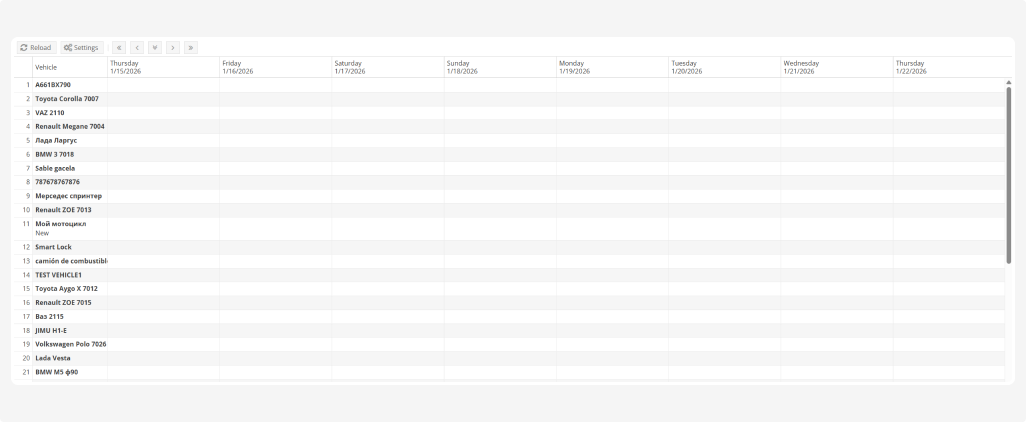Click the double-down arrow today icon
The height and width of the screenshot is (422, 1026).
click(x=155, y=47)
